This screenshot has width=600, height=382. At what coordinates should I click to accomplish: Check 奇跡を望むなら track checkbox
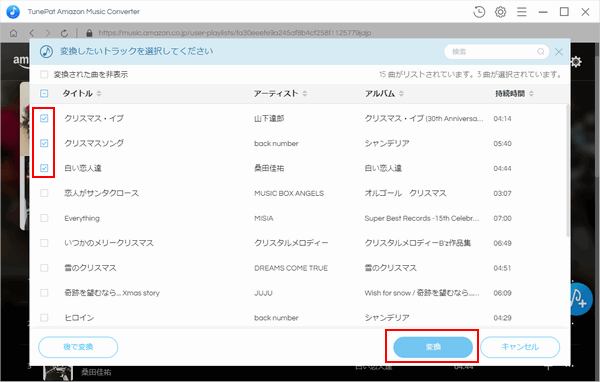pos(44,292)
